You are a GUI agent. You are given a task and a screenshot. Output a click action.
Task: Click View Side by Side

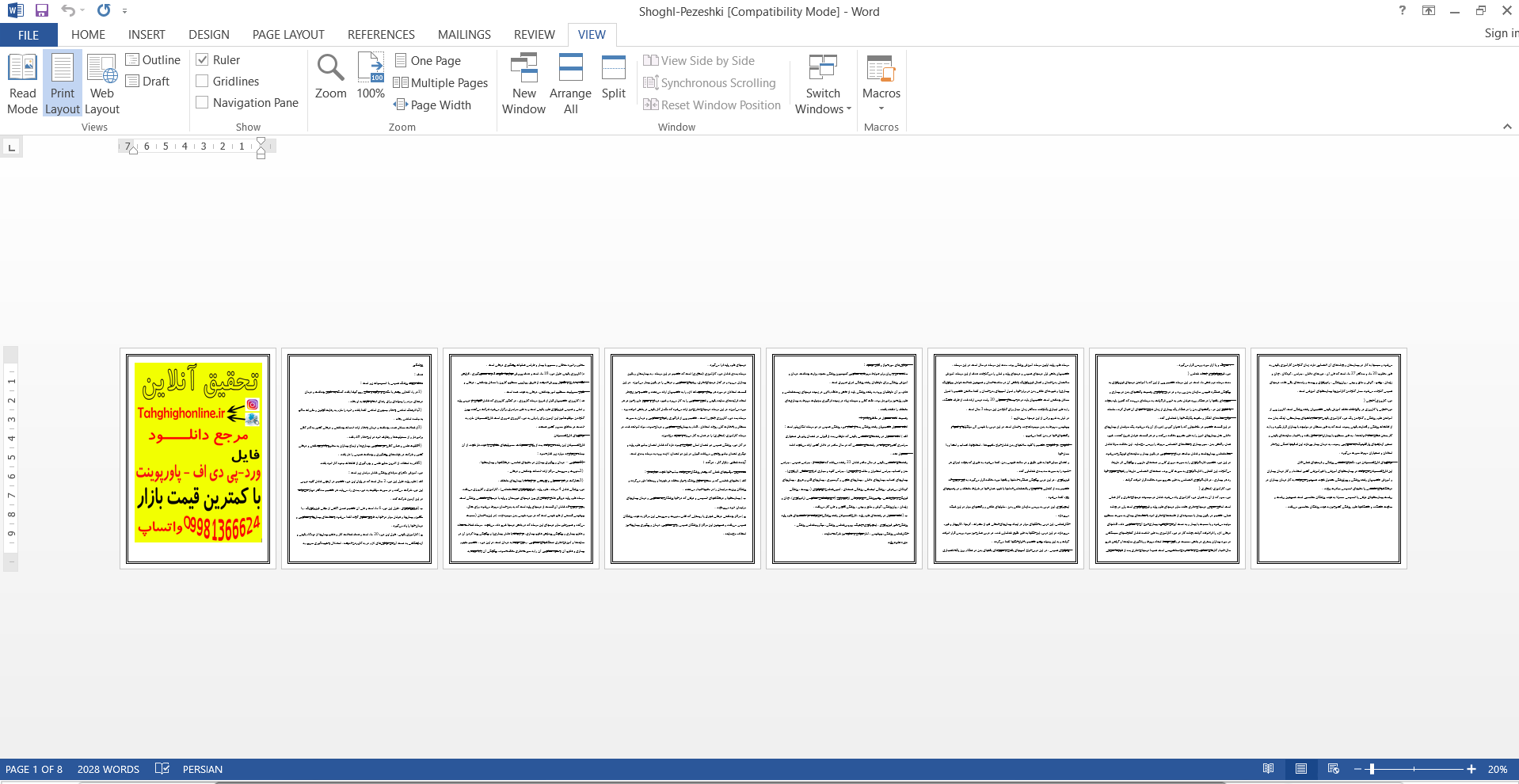(699, 60)
